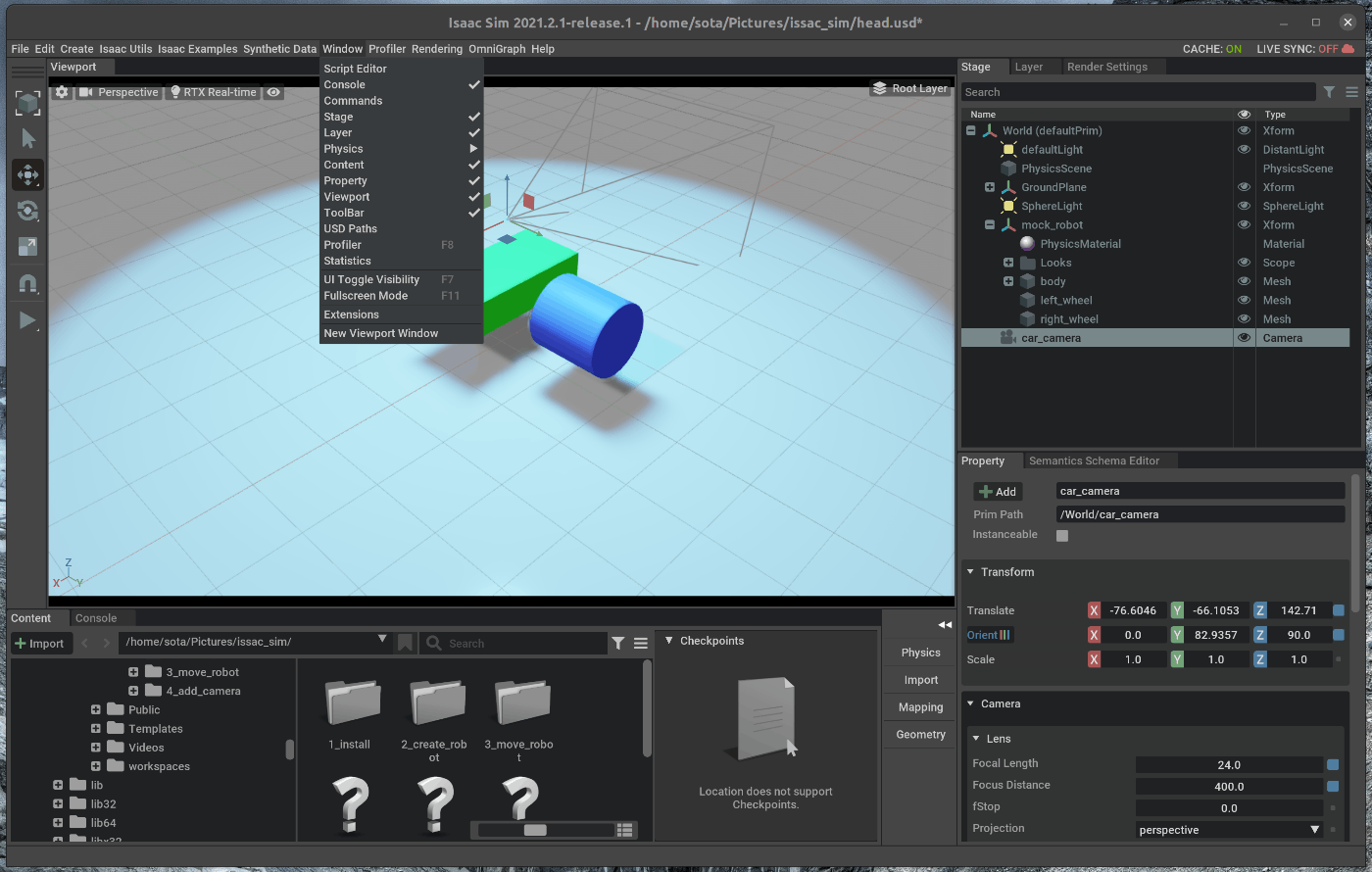Open viewport settings gear
Image resolution: width=1372 pixels, height=872 pixels.
(x=62, y=92)
